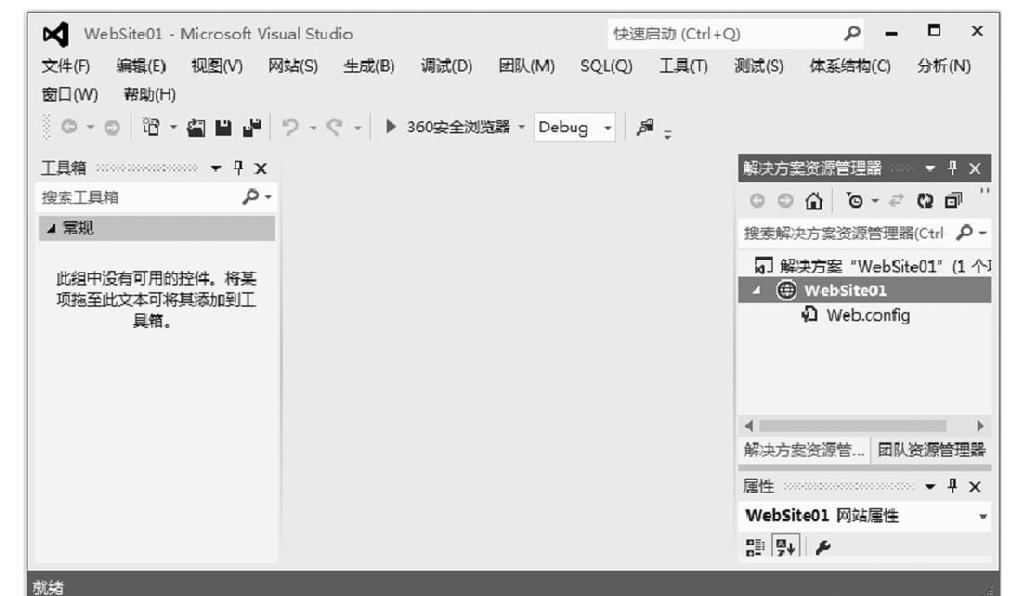The width and height of the screenshot is (1030, 596).
Task: Open the WebSite01 网站属性 object dropdown
Action: (x=983, y=516)
